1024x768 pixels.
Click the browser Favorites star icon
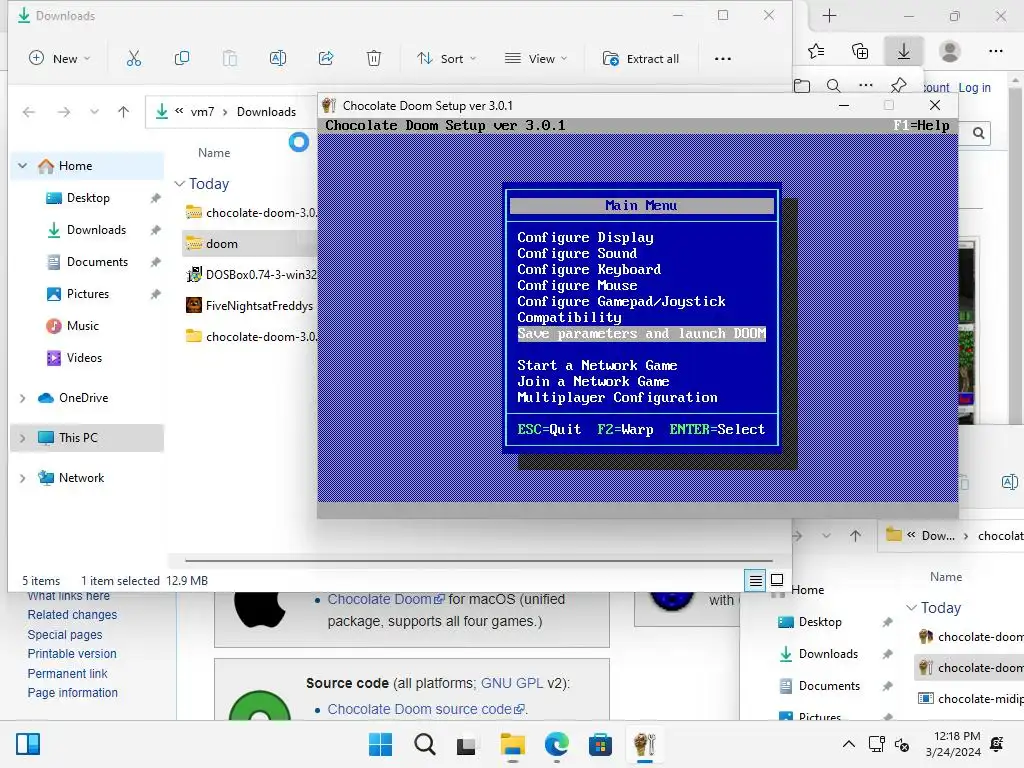[x=816, y=51]
